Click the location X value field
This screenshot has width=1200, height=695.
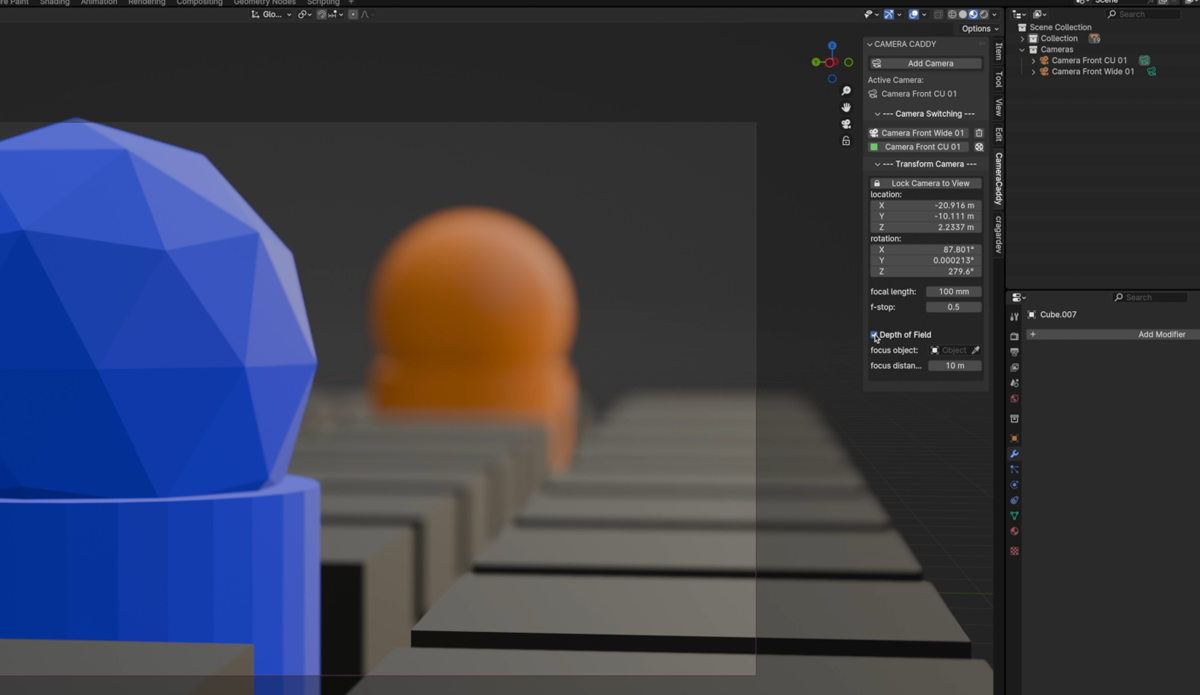coord(925,205)
